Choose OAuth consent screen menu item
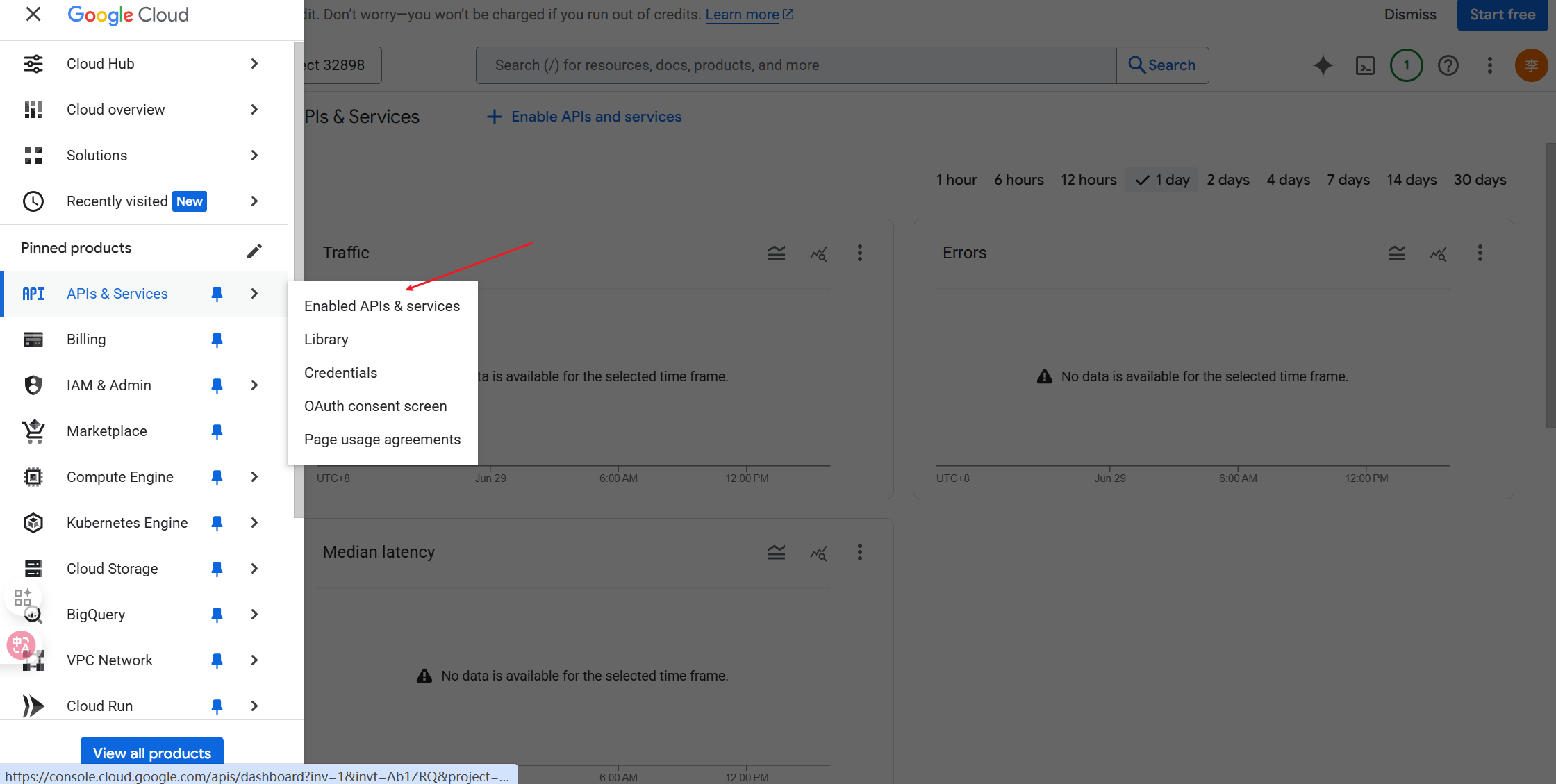The image size is (1556, 784). pos(375,406)
